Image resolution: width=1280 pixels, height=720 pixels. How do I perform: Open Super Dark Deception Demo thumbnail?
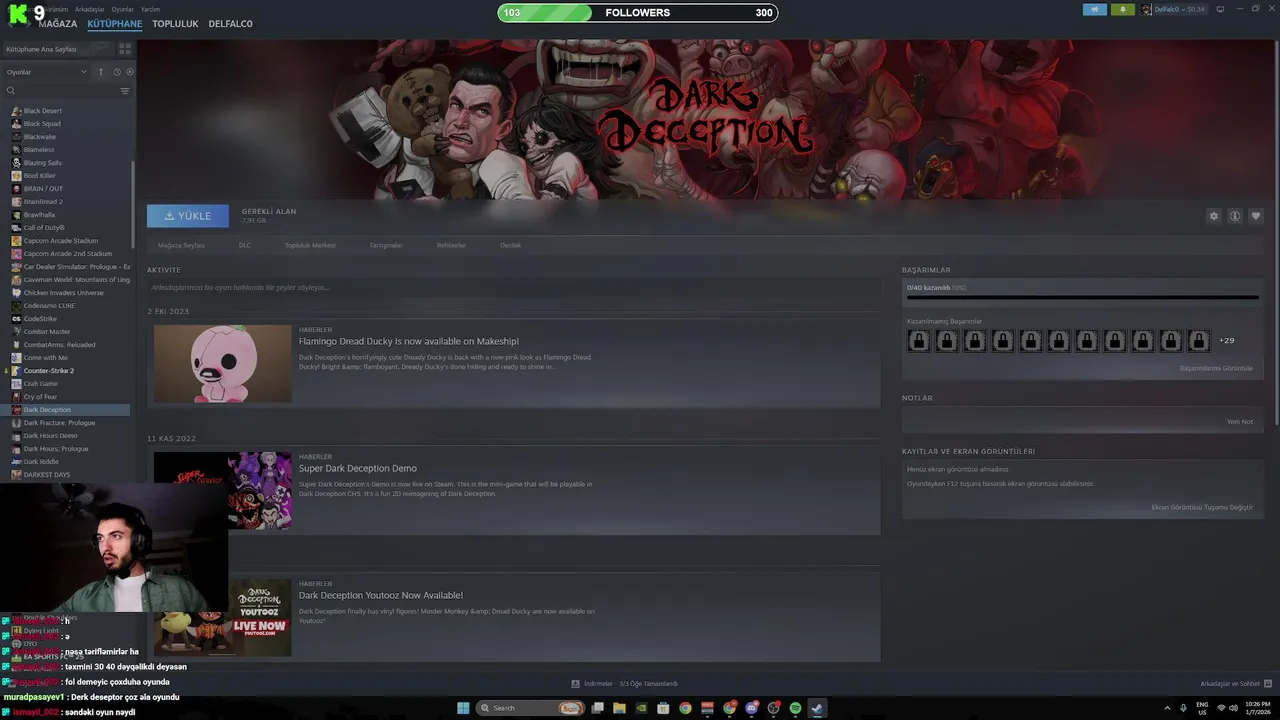222,490
